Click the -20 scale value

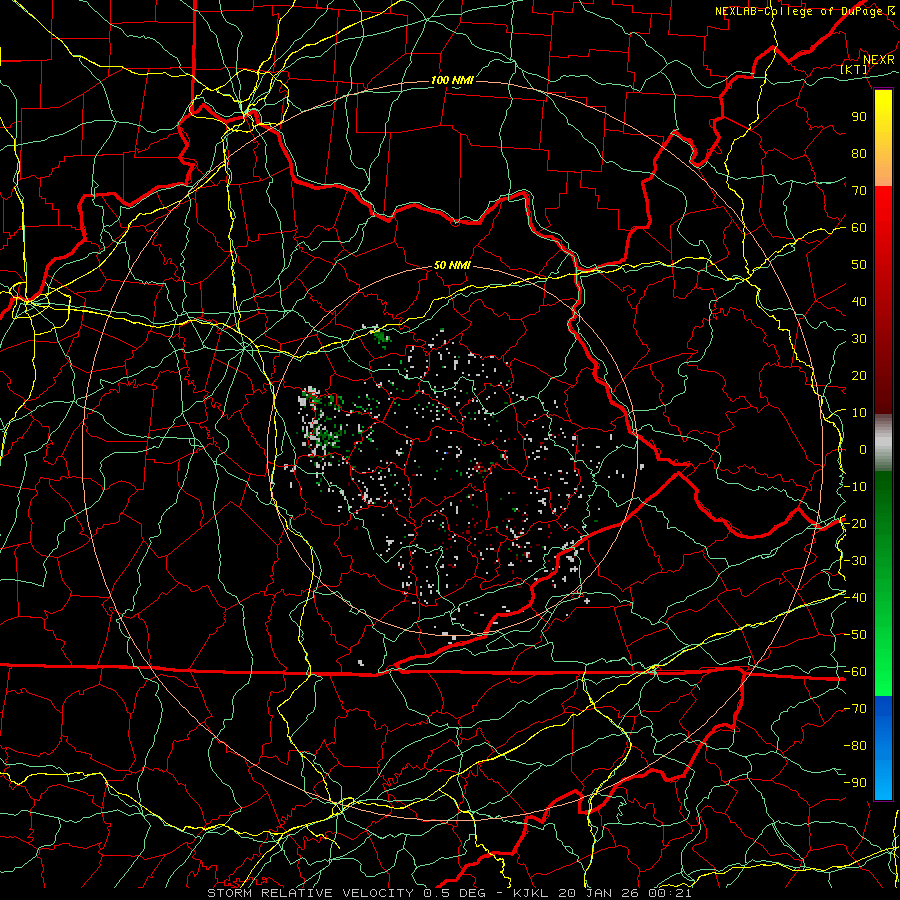pyautogui.click(x=855, y=523)
